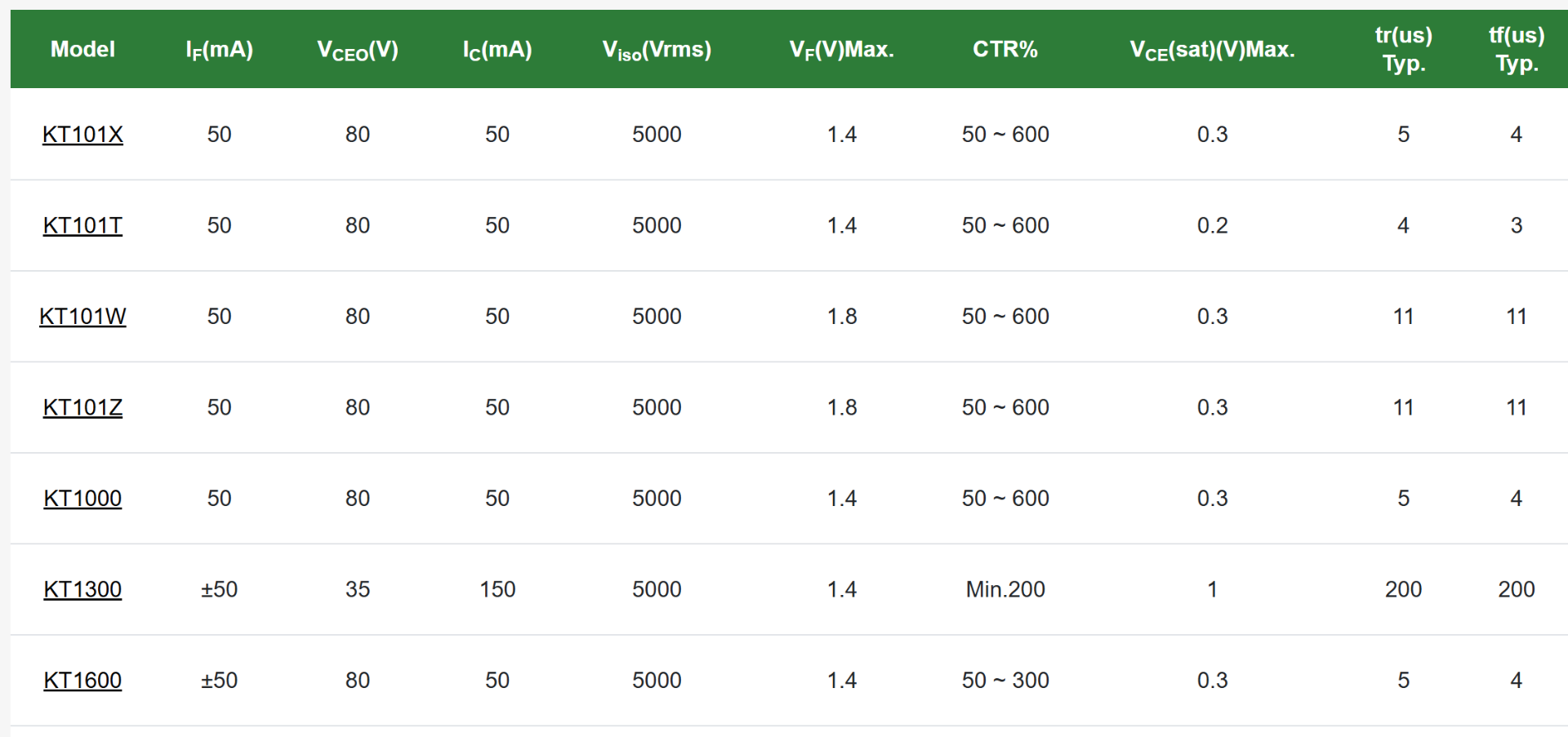Viewport: 1568px width, 737px height.
Task: Click the Model column header
Action: tap(82, 49)
